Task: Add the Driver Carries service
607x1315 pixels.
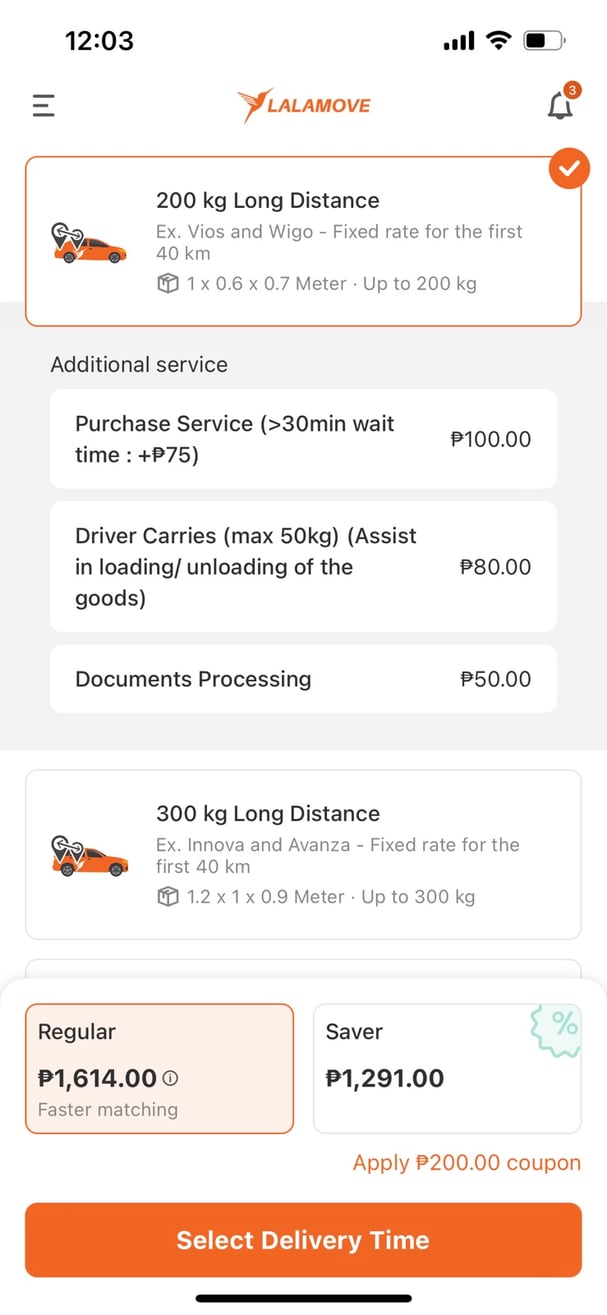Action: point(303,566)
